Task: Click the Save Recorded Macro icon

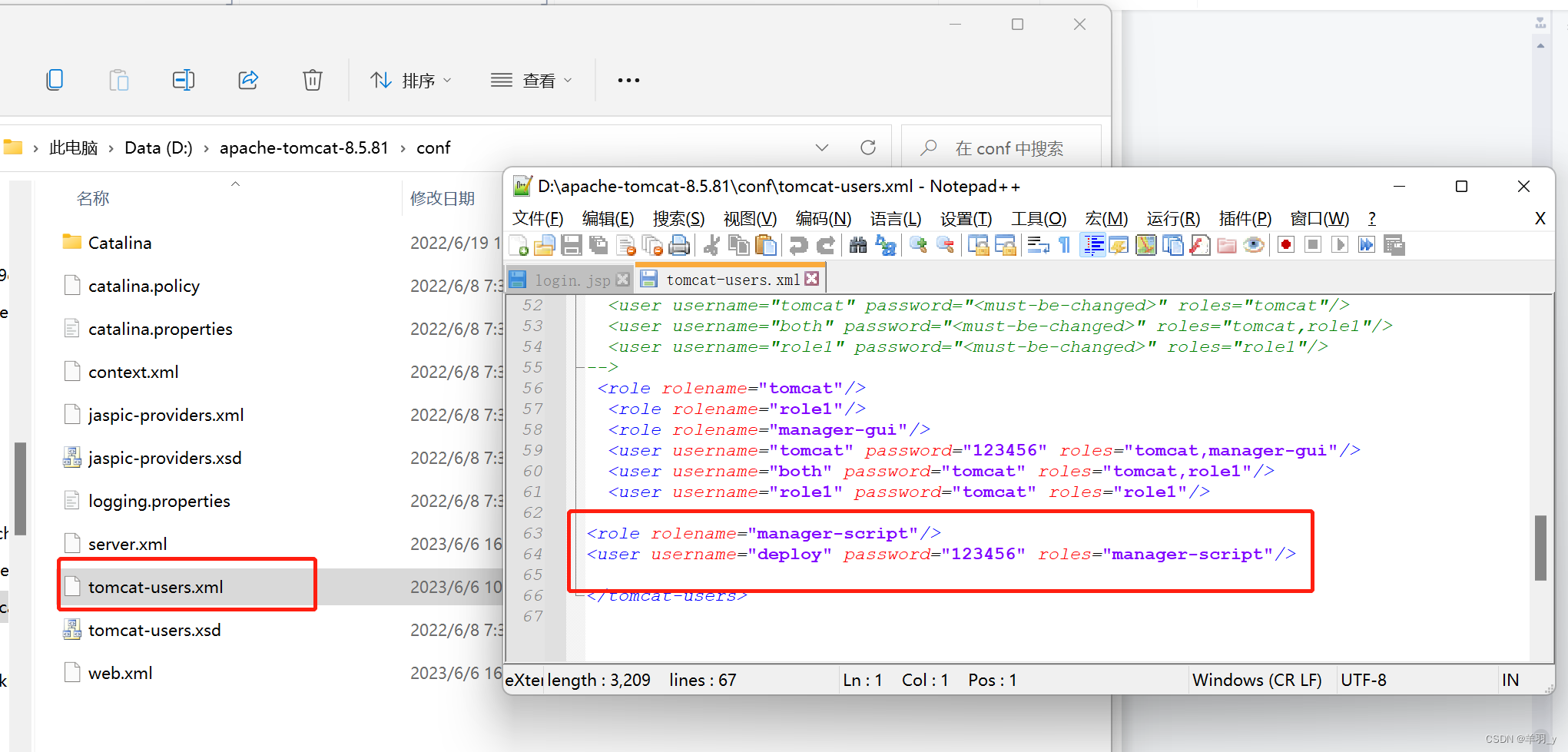Action: [x=1394, y=245]
